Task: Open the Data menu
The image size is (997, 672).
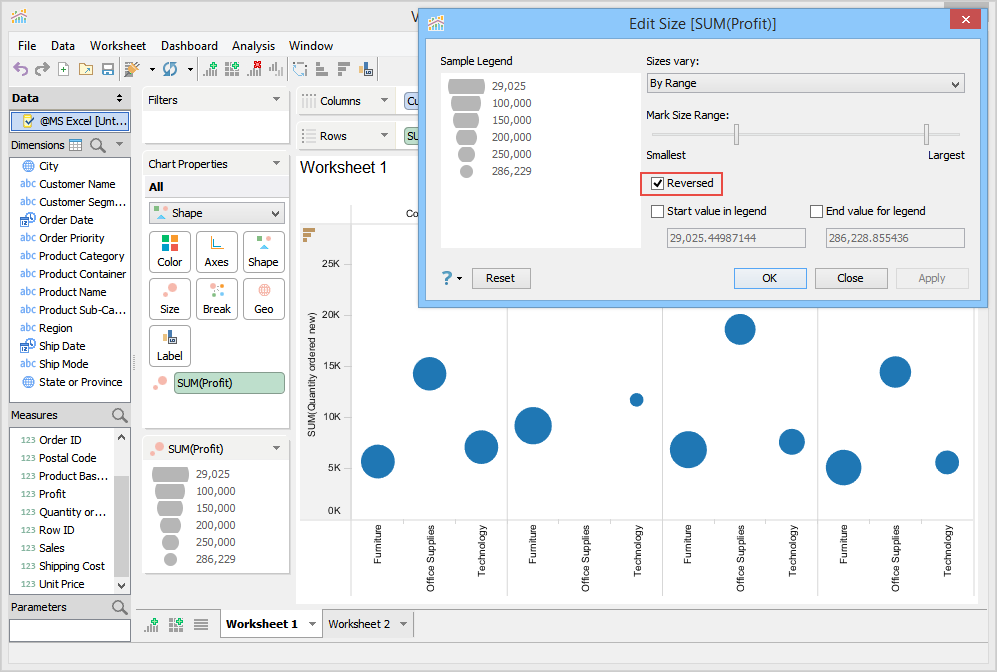Action: 63,46
